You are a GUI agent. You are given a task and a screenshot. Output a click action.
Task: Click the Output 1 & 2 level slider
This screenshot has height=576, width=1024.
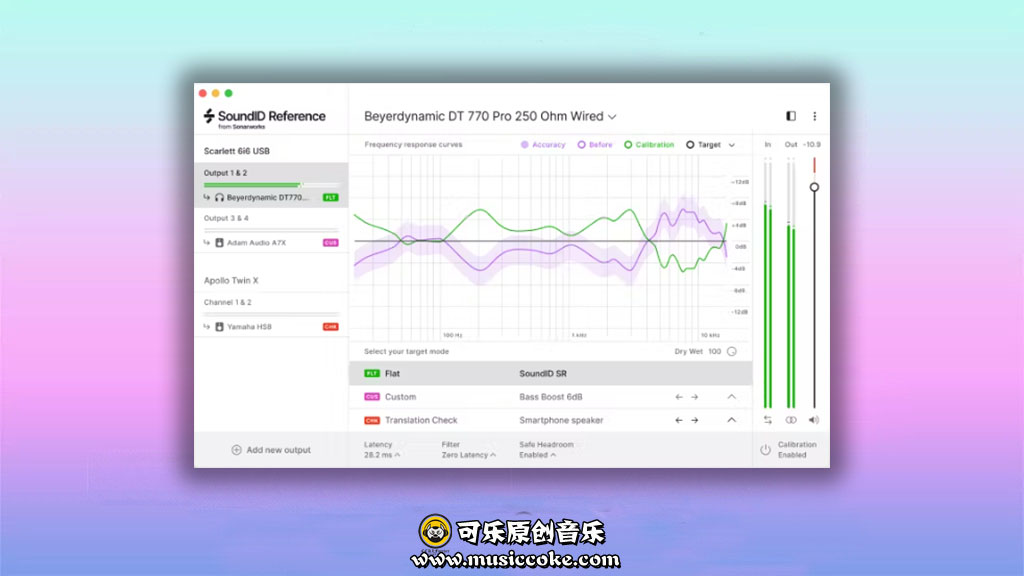271,185
